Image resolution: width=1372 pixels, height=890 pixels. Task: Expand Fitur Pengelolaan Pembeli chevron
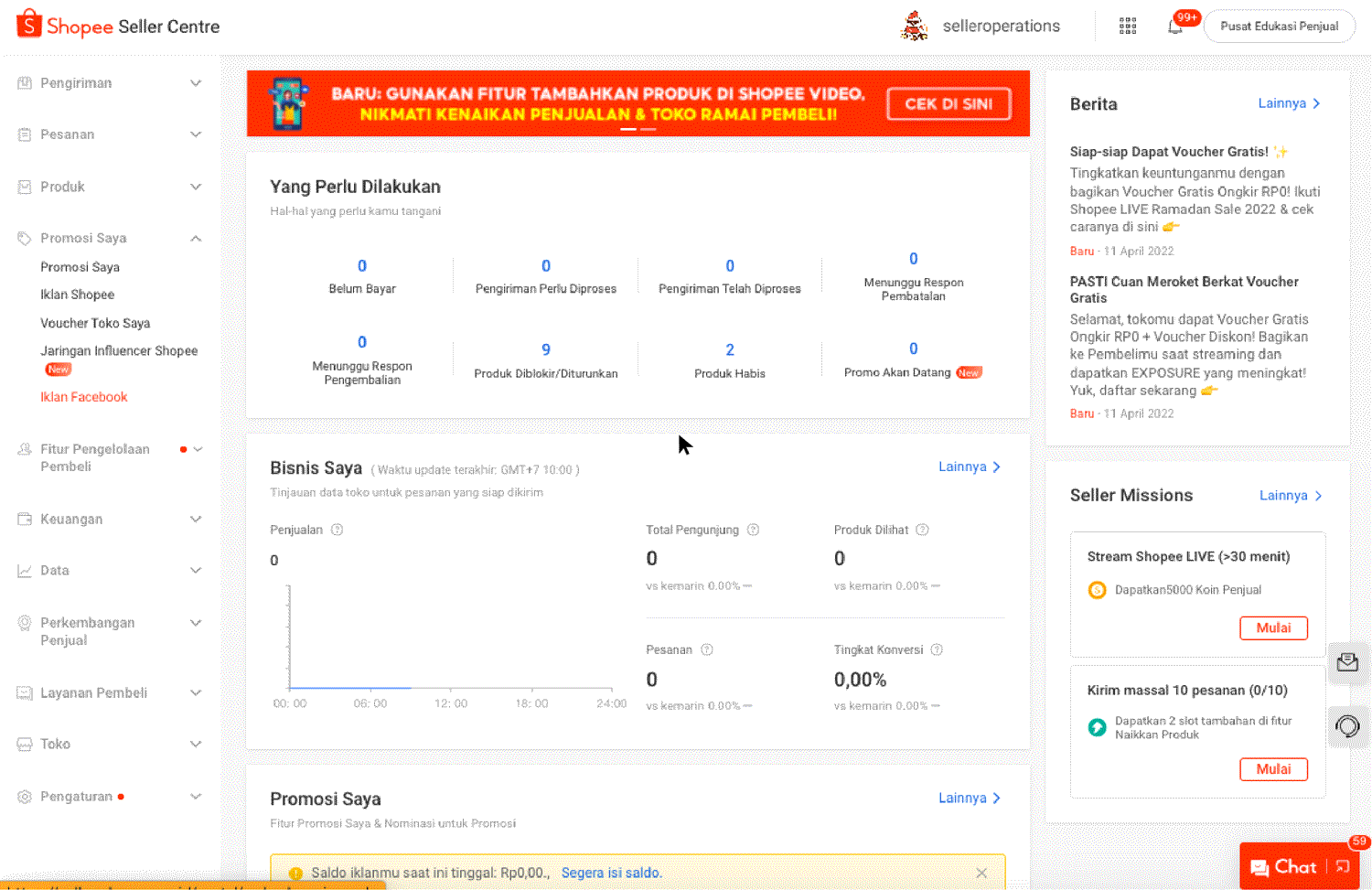click(x=198, y=449)
